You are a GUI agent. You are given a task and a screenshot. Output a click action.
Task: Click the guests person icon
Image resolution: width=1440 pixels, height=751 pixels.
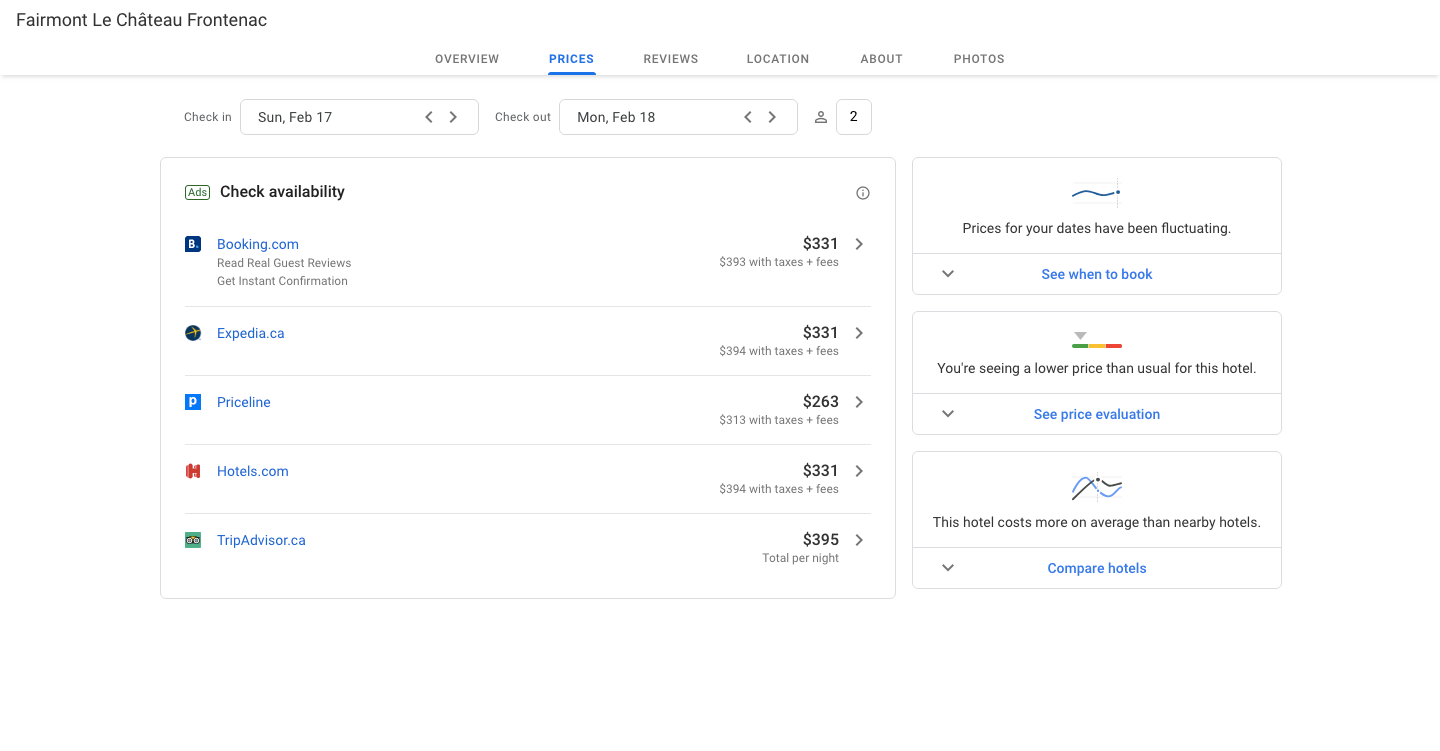[821, 117]
